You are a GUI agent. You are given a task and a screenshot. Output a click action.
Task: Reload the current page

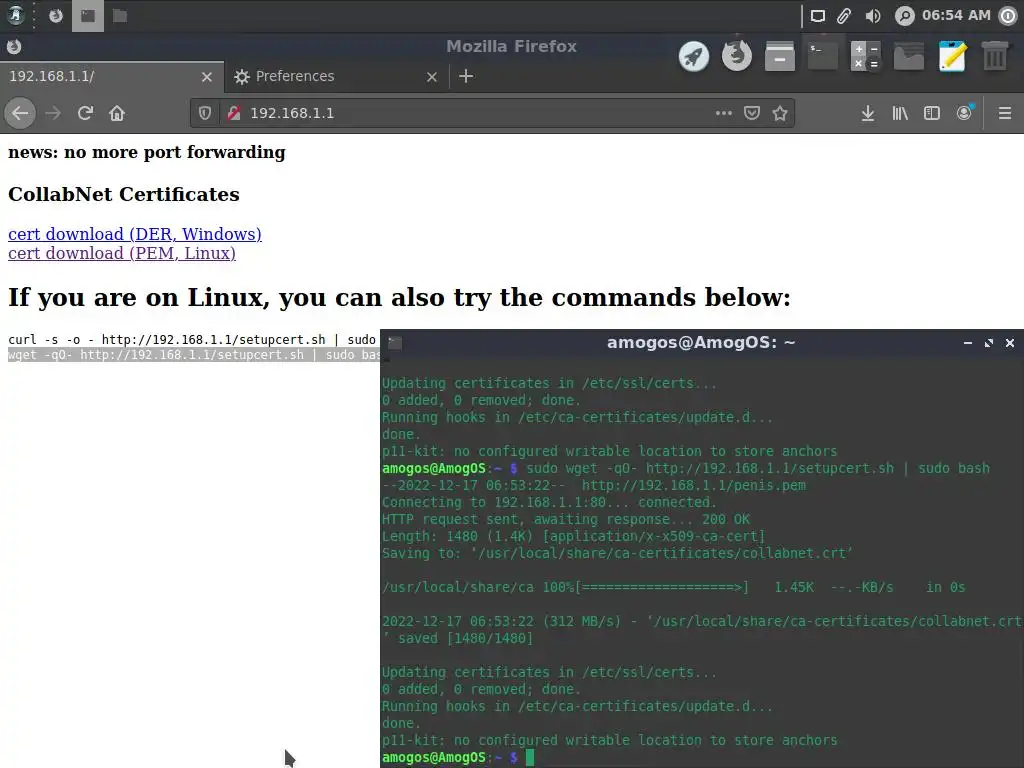coord(85,113)
